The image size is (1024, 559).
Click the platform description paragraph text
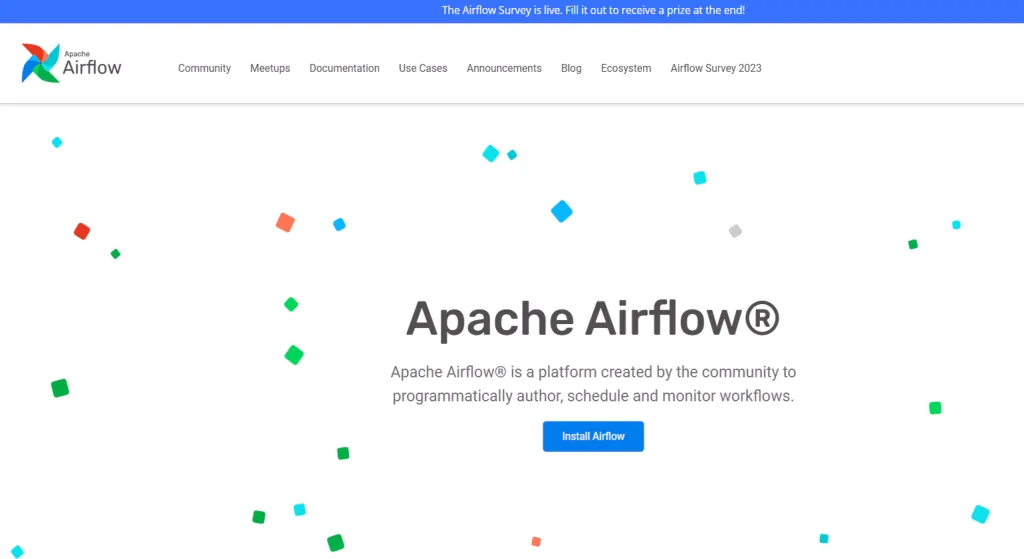click(593, 384)
